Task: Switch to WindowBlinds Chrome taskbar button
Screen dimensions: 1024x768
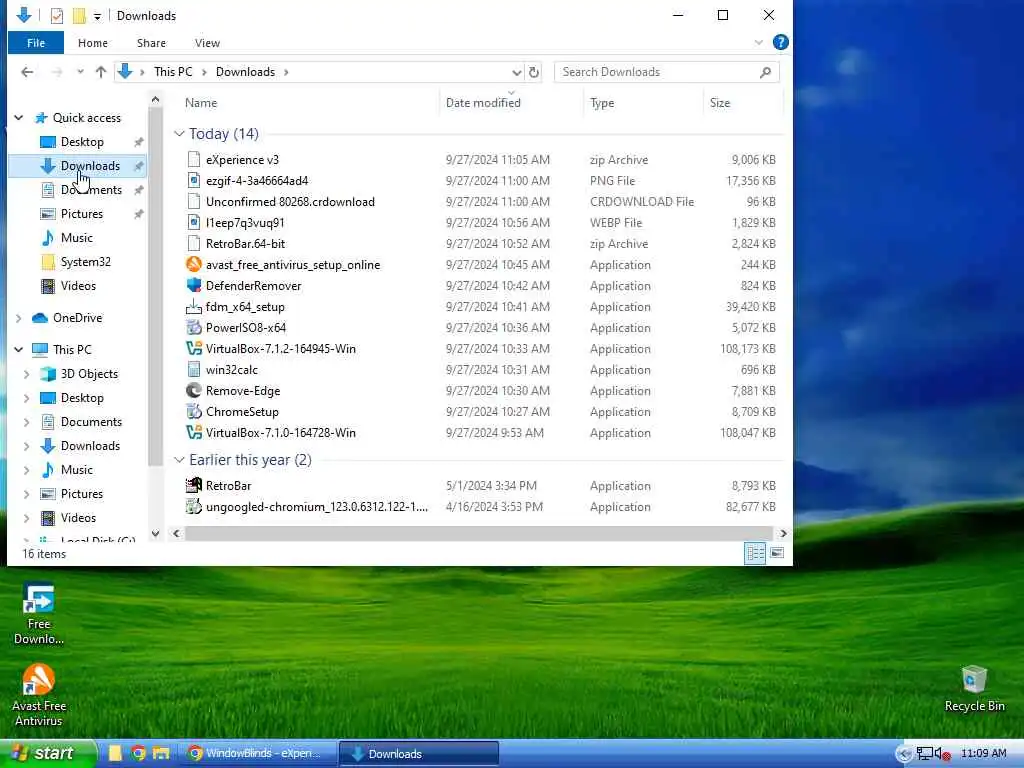Action: 258,754
